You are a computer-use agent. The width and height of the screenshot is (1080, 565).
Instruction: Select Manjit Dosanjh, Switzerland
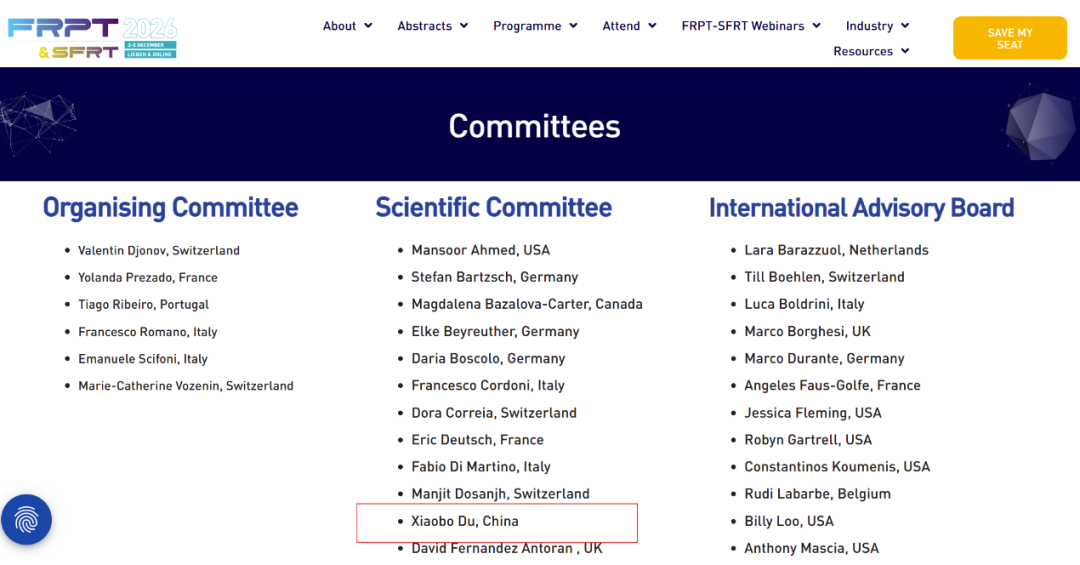point(500,493)
